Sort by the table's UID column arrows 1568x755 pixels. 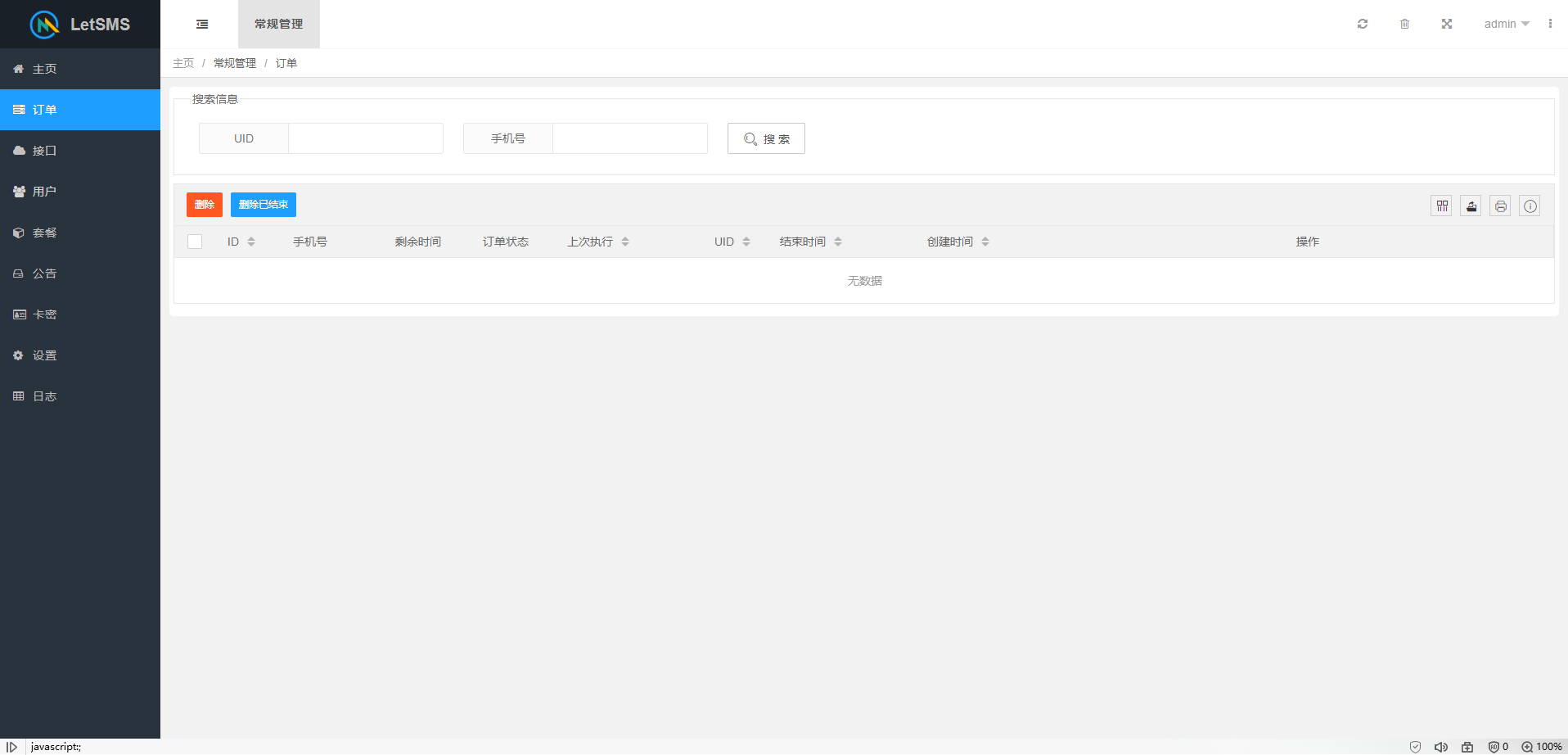click(746, 242)
